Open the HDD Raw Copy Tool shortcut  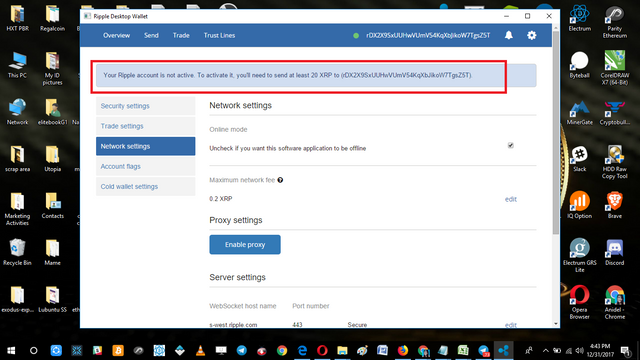[x=615, y=162]
